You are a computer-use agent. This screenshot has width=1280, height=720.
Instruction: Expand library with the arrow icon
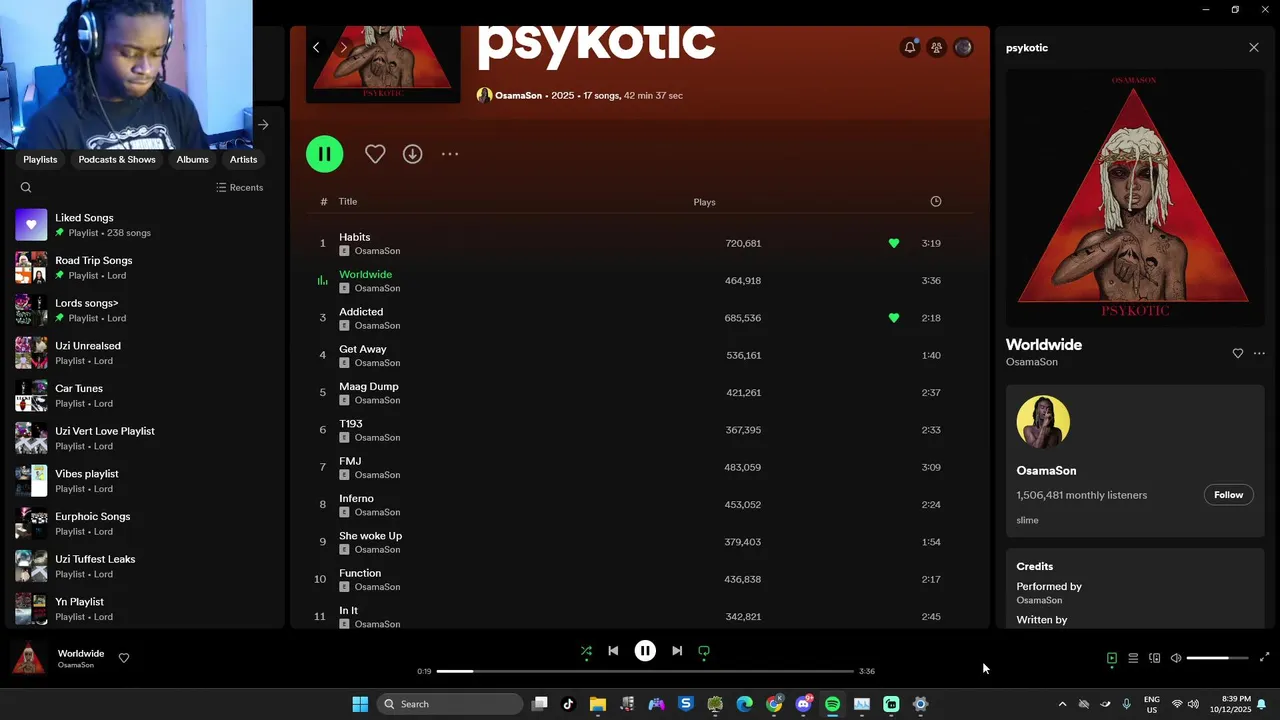pos(263,125)
